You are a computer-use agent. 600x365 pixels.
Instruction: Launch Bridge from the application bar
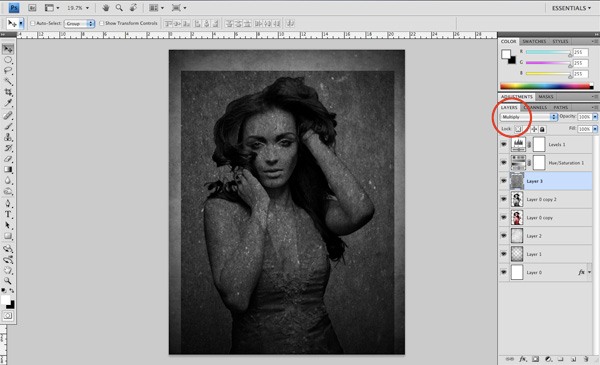(x=32, y=8)
